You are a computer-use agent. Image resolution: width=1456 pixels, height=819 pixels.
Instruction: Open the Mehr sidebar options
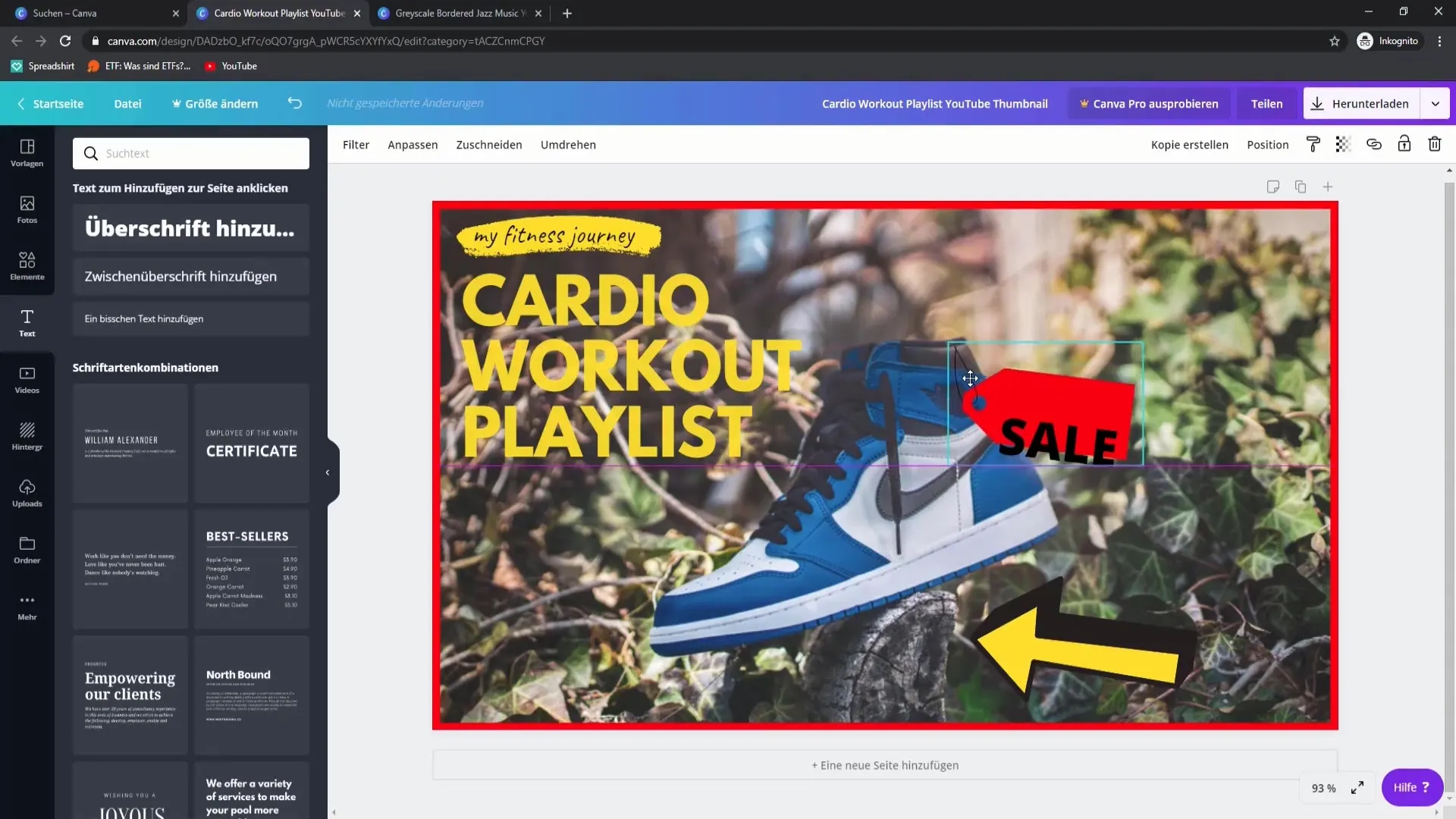27,607
